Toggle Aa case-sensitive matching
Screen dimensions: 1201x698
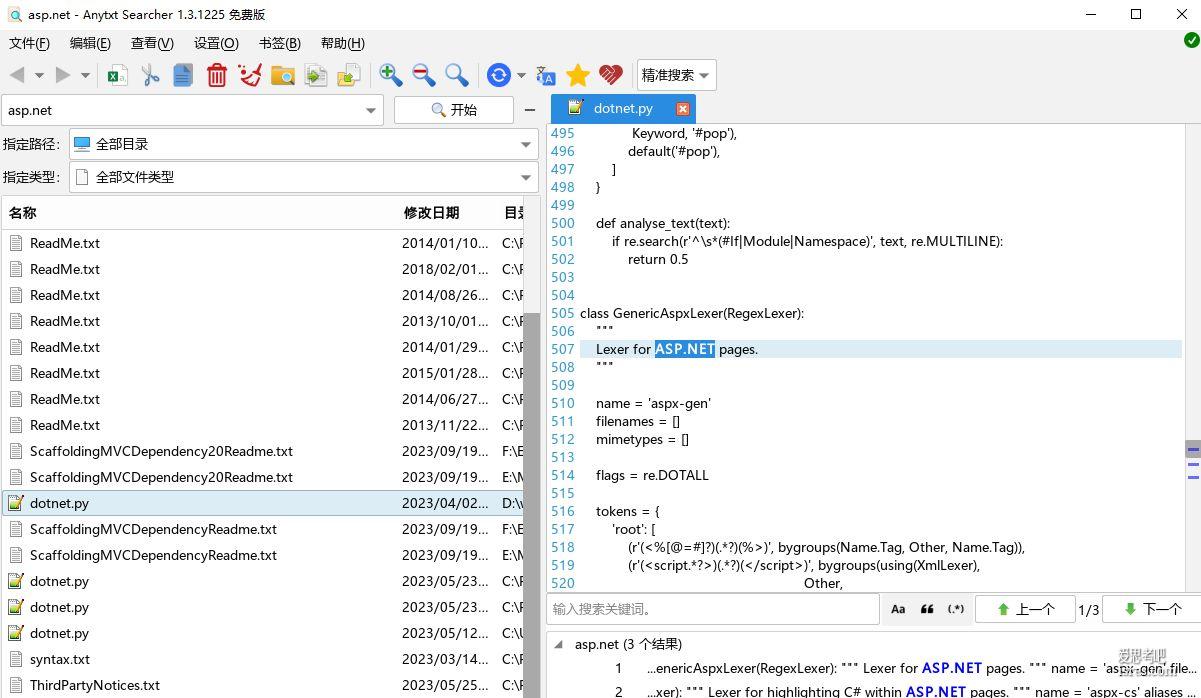[898, 609]
